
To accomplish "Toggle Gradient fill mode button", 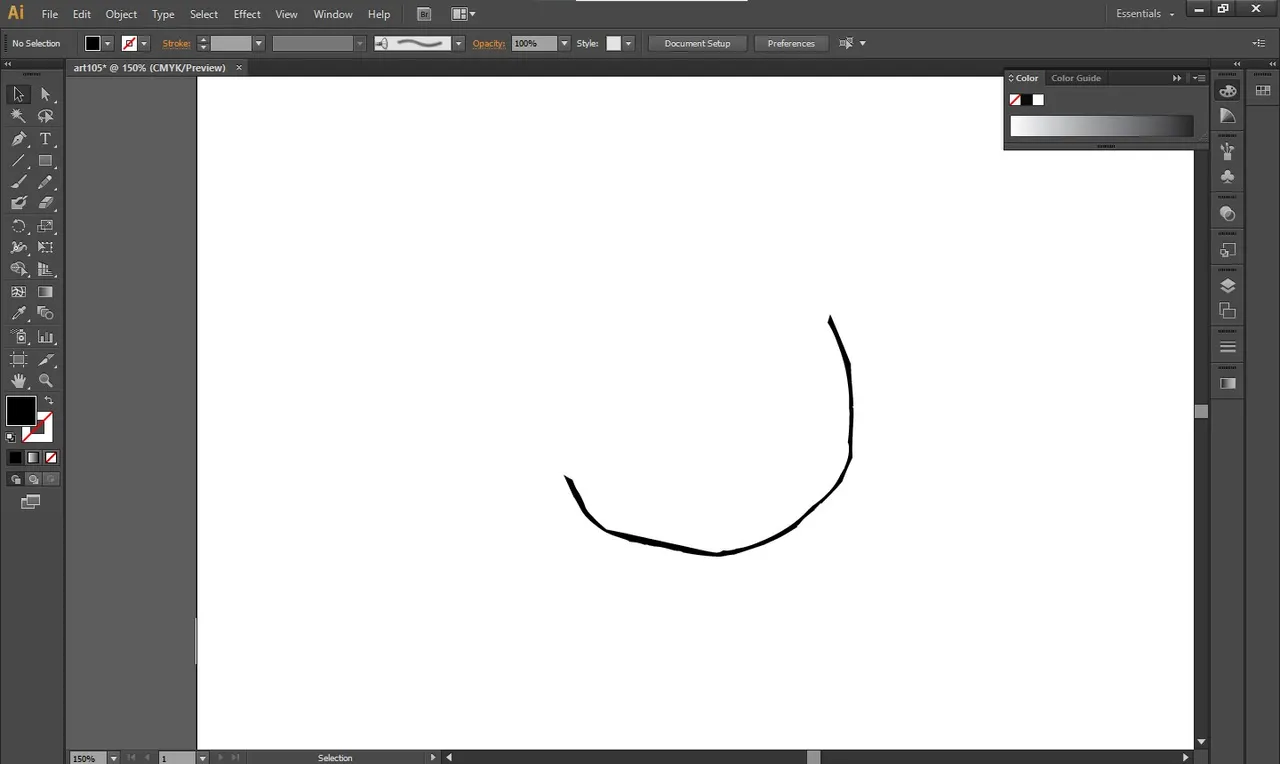I will click(33, 457).
